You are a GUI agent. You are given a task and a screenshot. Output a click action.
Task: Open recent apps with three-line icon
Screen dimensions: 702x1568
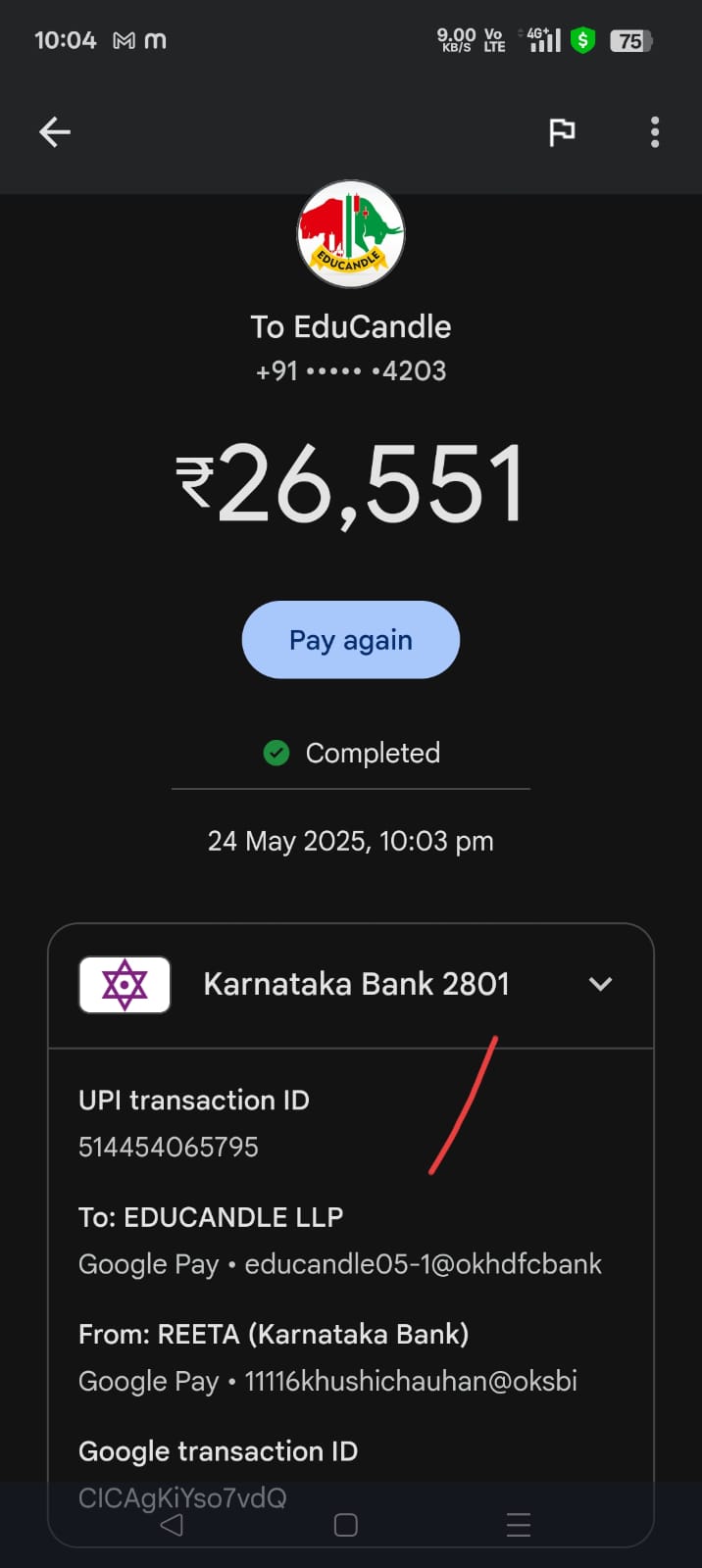(x=519, y=1525)
